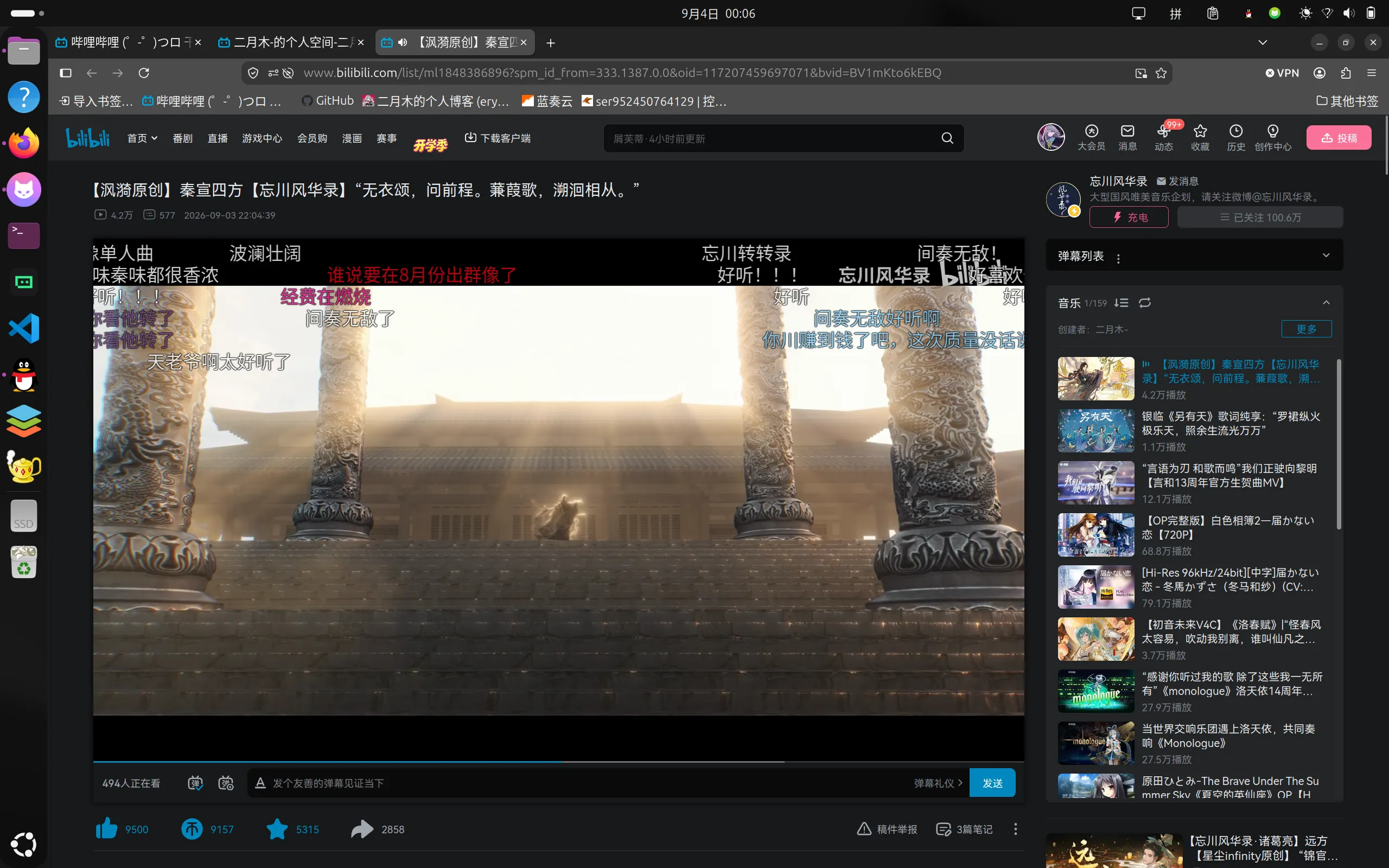Open Firefox from the dock
Screen dimensions: 1389x868
click(23, 143)
